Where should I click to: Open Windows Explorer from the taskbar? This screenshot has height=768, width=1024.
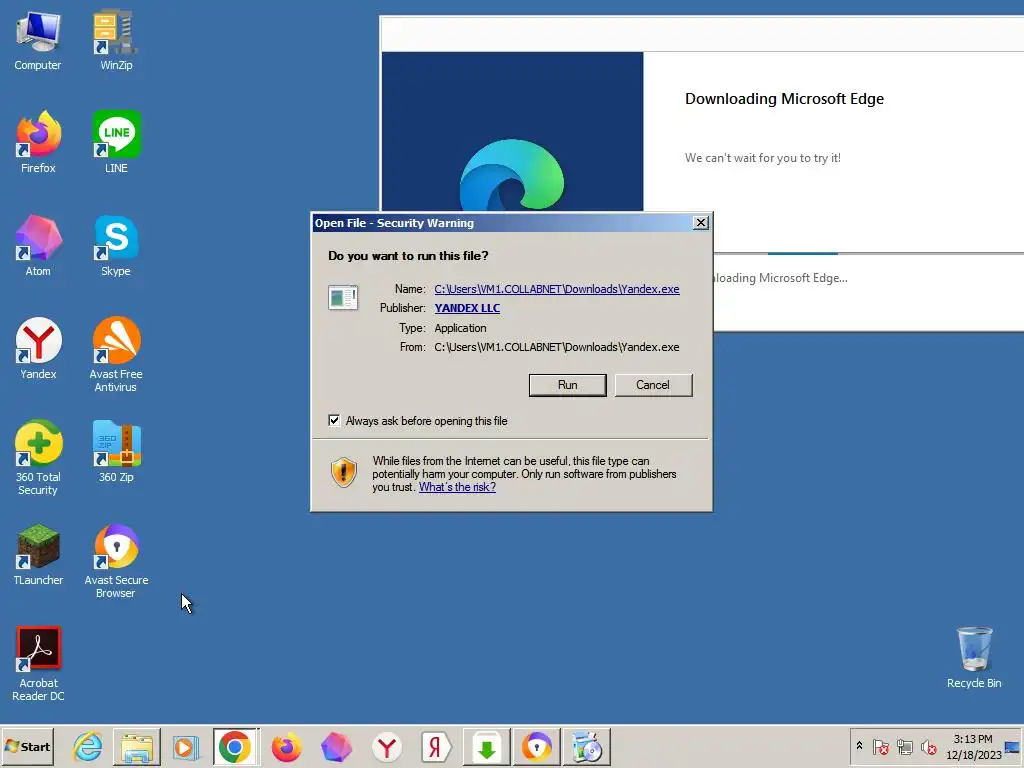[x=136, y=746]
